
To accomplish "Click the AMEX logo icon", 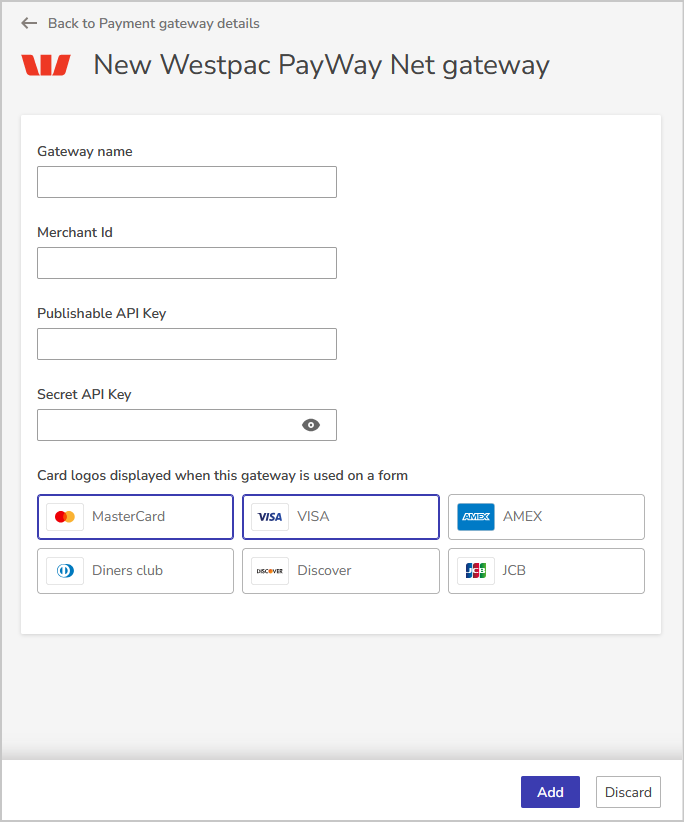I will 476,517.
